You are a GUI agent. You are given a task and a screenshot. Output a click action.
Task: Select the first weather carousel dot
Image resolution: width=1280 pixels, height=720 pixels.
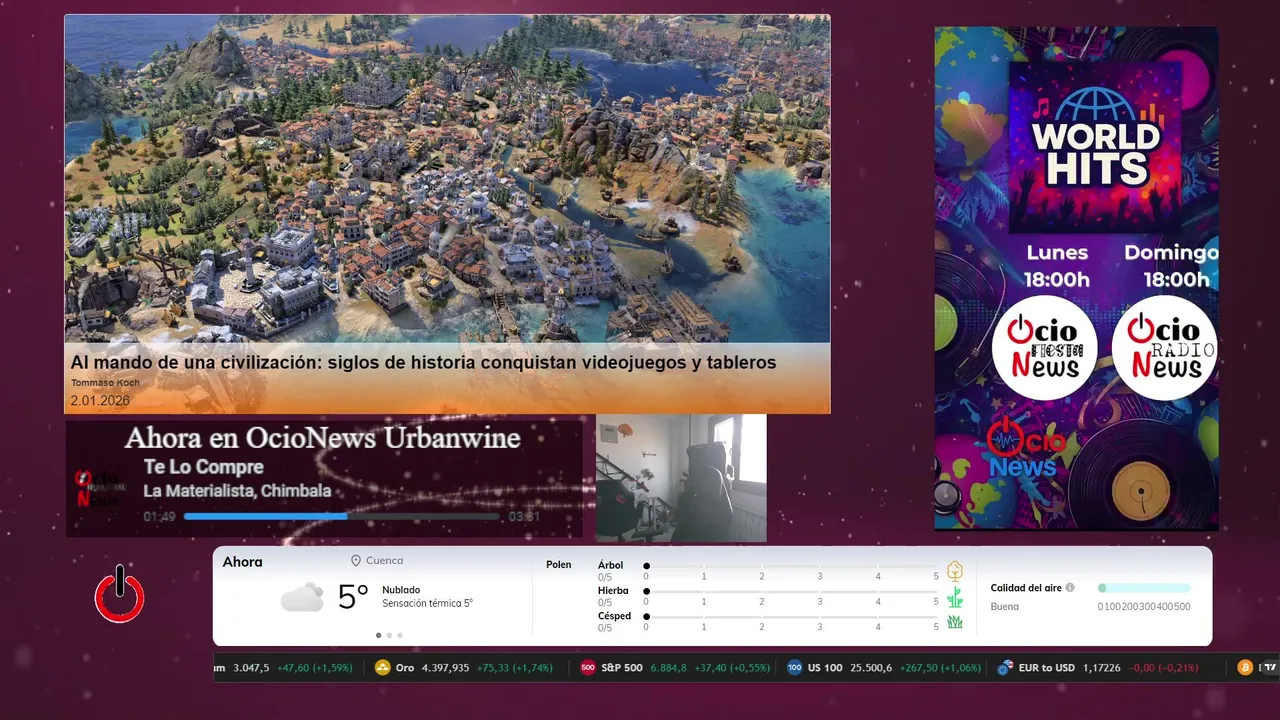[378, 635]
